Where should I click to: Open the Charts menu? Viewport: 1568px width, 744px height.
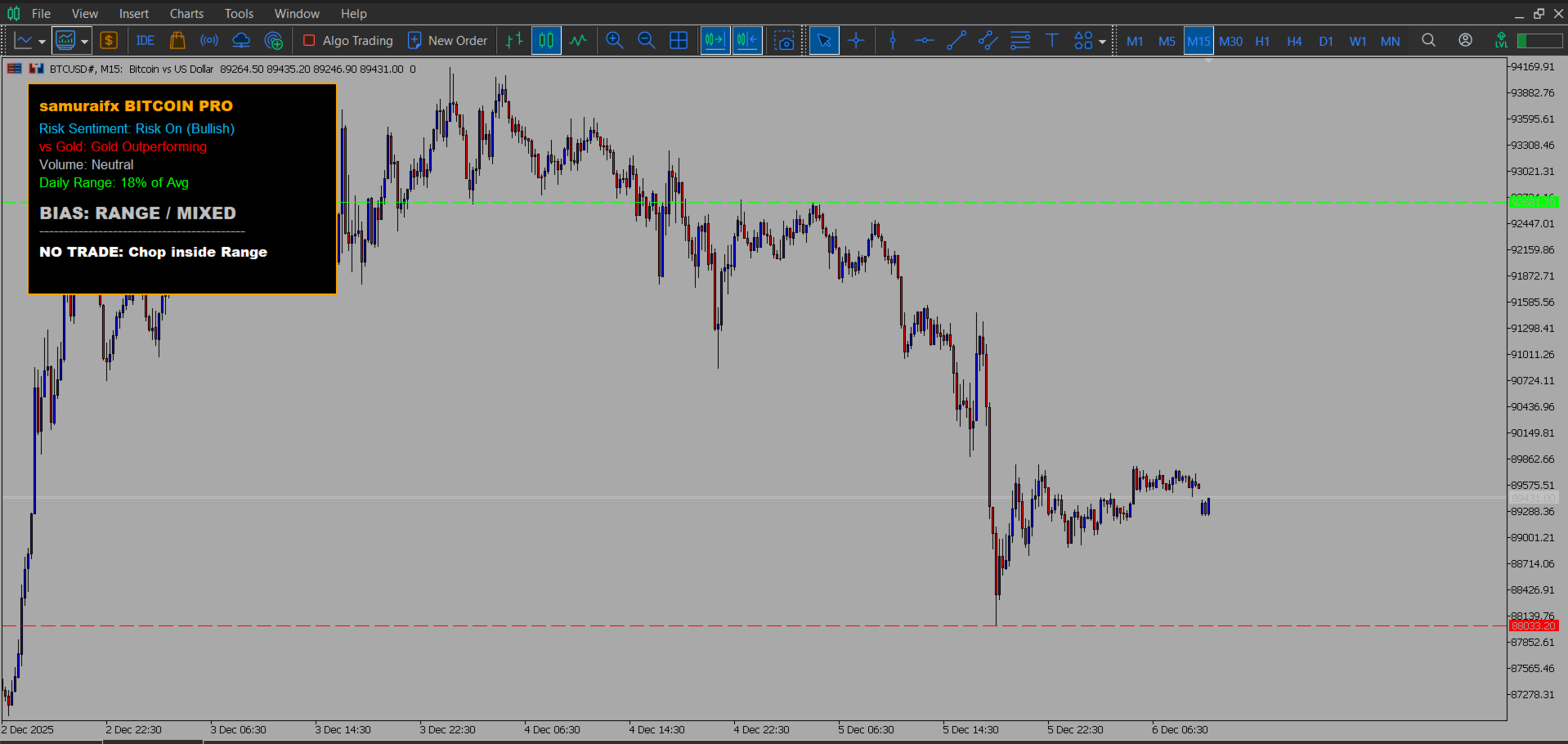pos(186,14)
